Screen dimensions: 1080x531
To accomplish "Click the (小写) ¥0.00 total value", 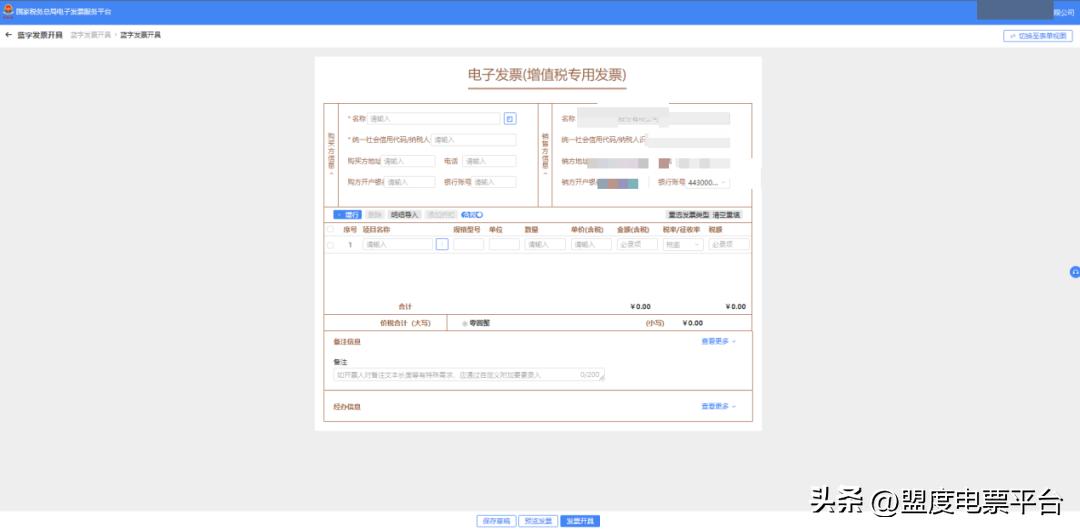I will pyautogui.click(x=692, y=323).
